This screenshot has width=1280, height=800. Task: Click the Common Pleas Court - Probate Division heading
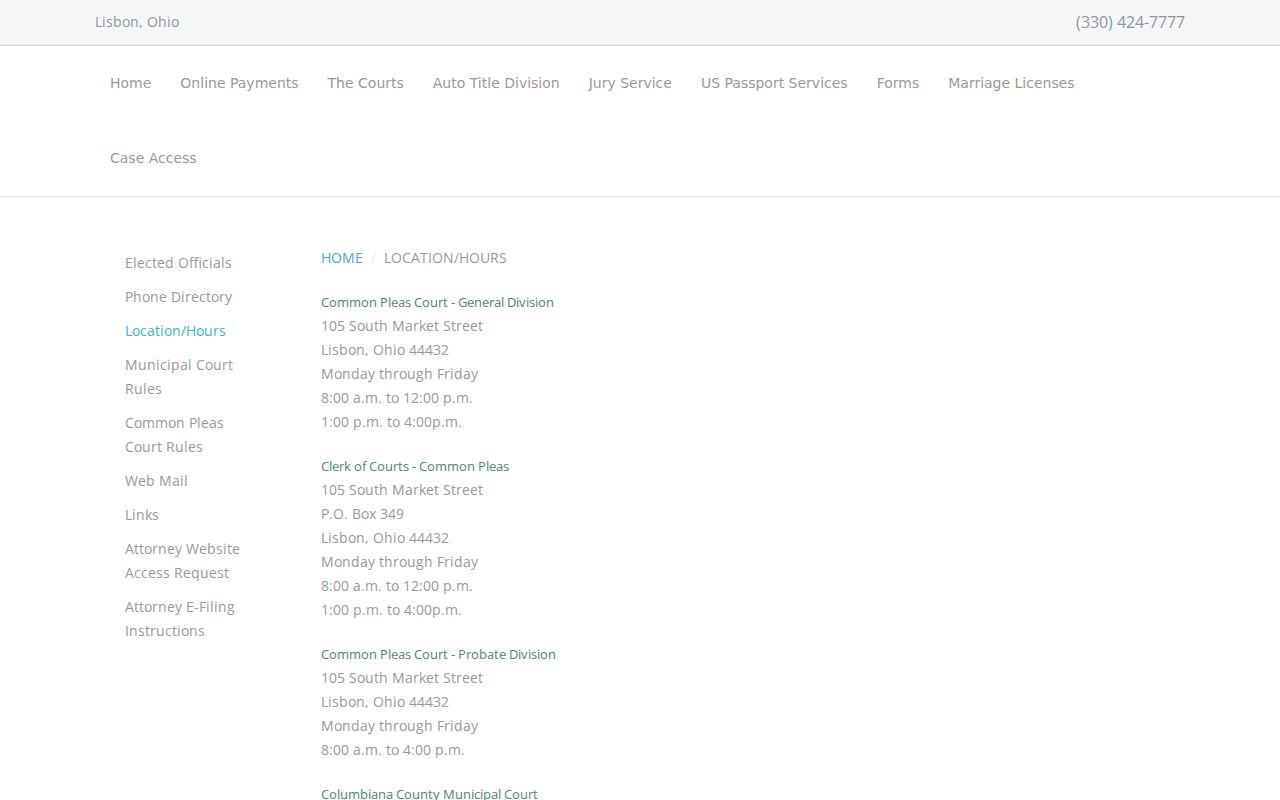(438, 654)
